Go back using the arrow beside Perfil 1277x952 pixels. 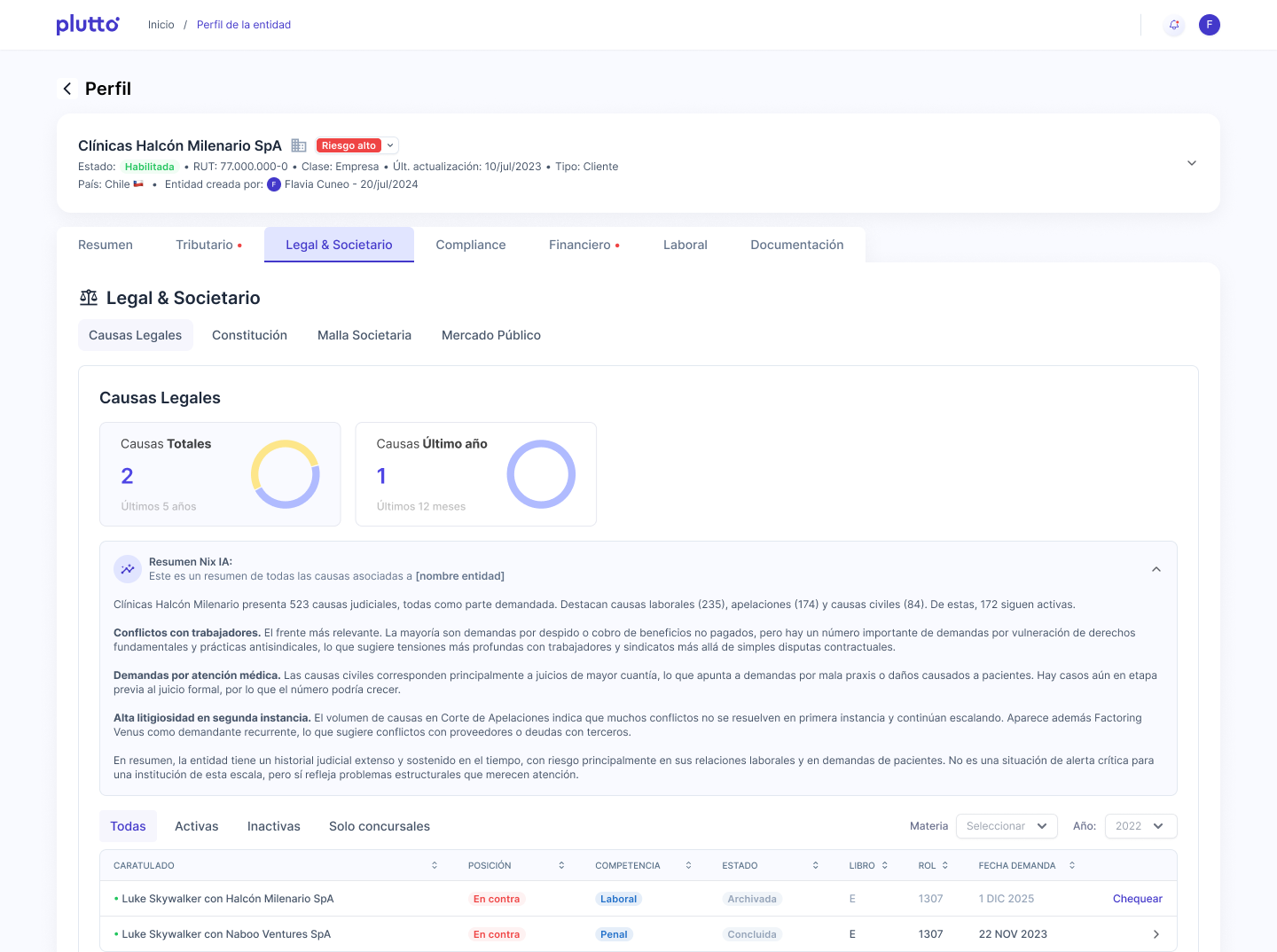pyautogui.click(x=67, y=89)
